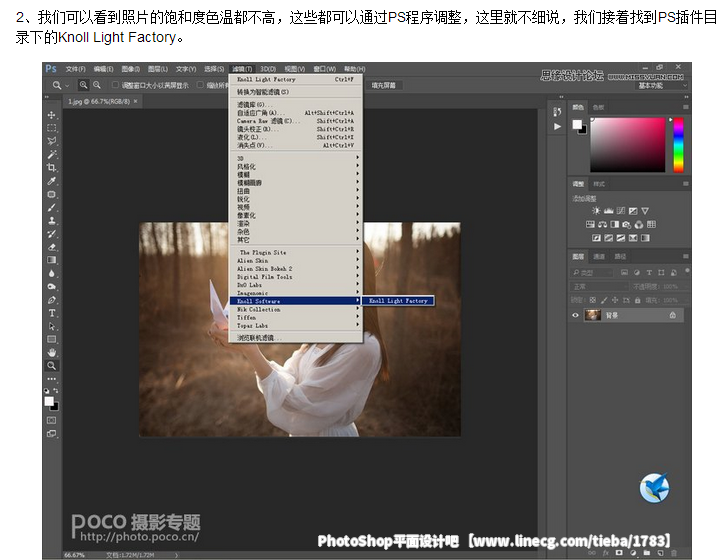
Task: Add a Gradient Map adjustment
Action: pyautogui.click(x=645, y=238)
